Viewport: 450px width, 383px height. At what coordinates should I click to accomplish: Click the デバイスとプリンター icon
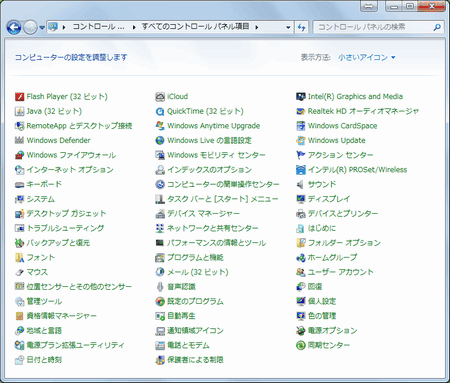[301, 213]
